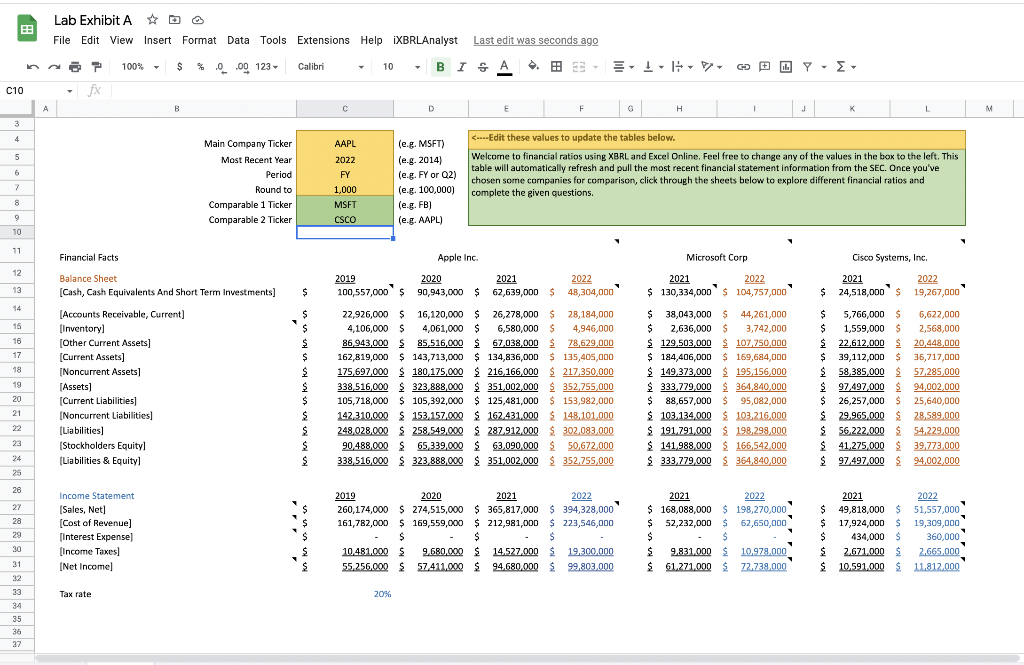Click the Move to folder icon
Viewport: 1024px width, 665px height.
174,20
